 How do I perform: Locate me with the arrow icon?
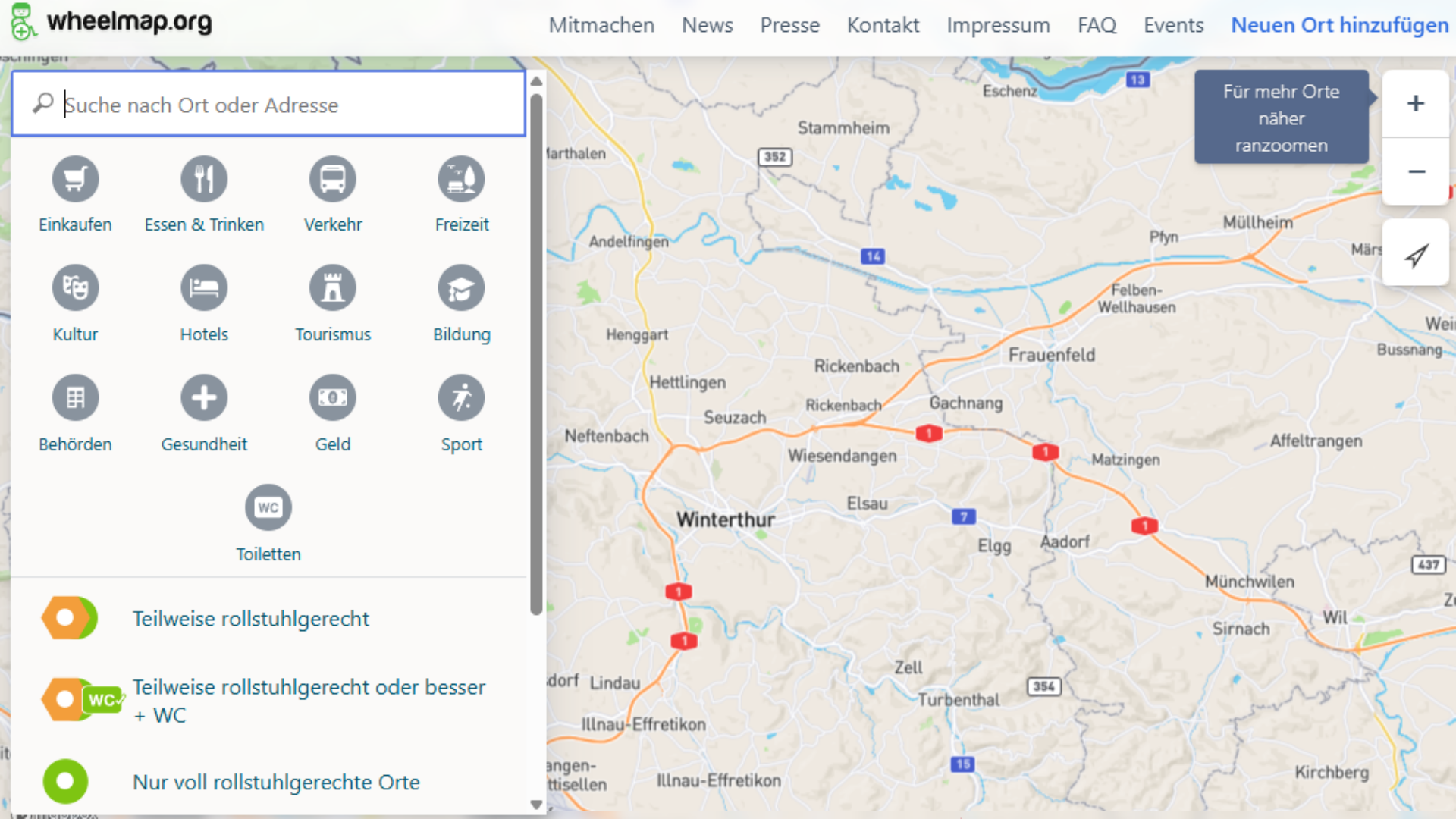coord(1416,254)
